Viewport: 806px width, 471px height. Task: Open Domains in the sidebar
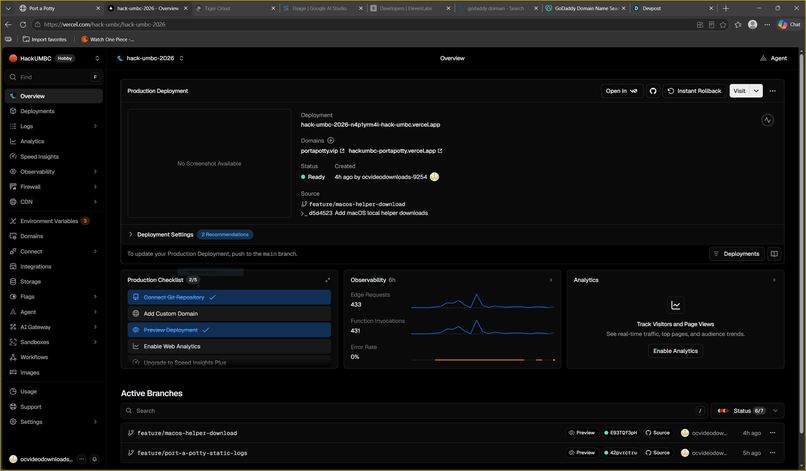(54, 236)
